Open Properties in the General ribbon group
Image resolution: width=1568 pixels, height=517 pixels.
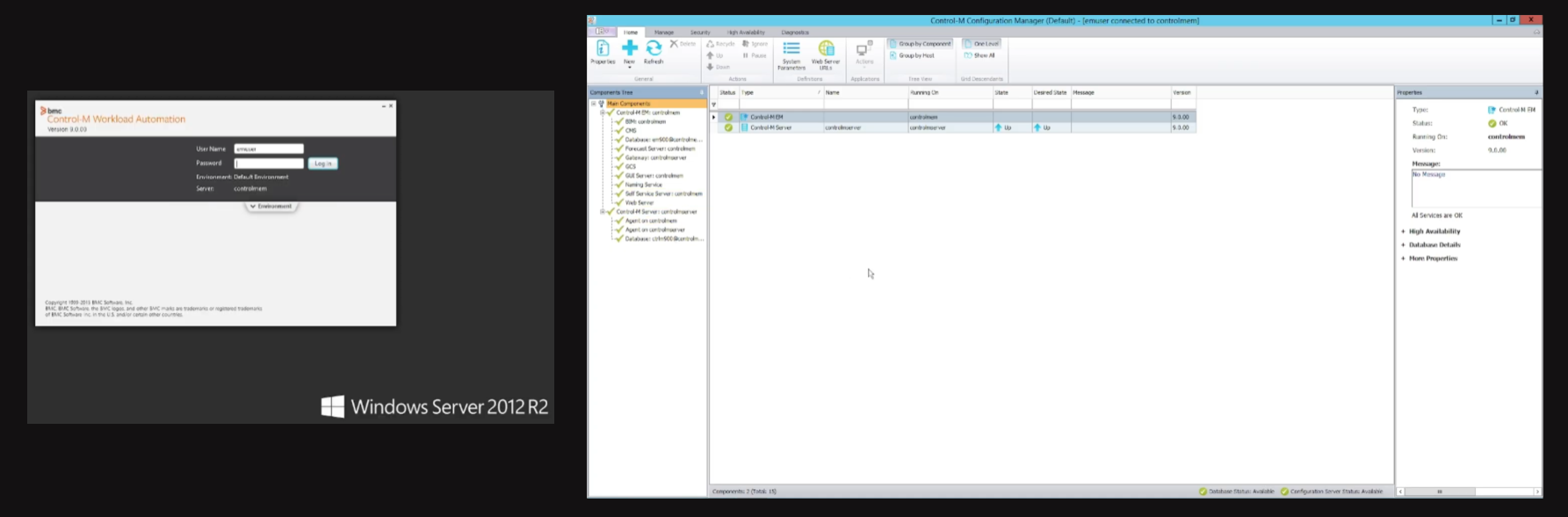pos(603,52)
